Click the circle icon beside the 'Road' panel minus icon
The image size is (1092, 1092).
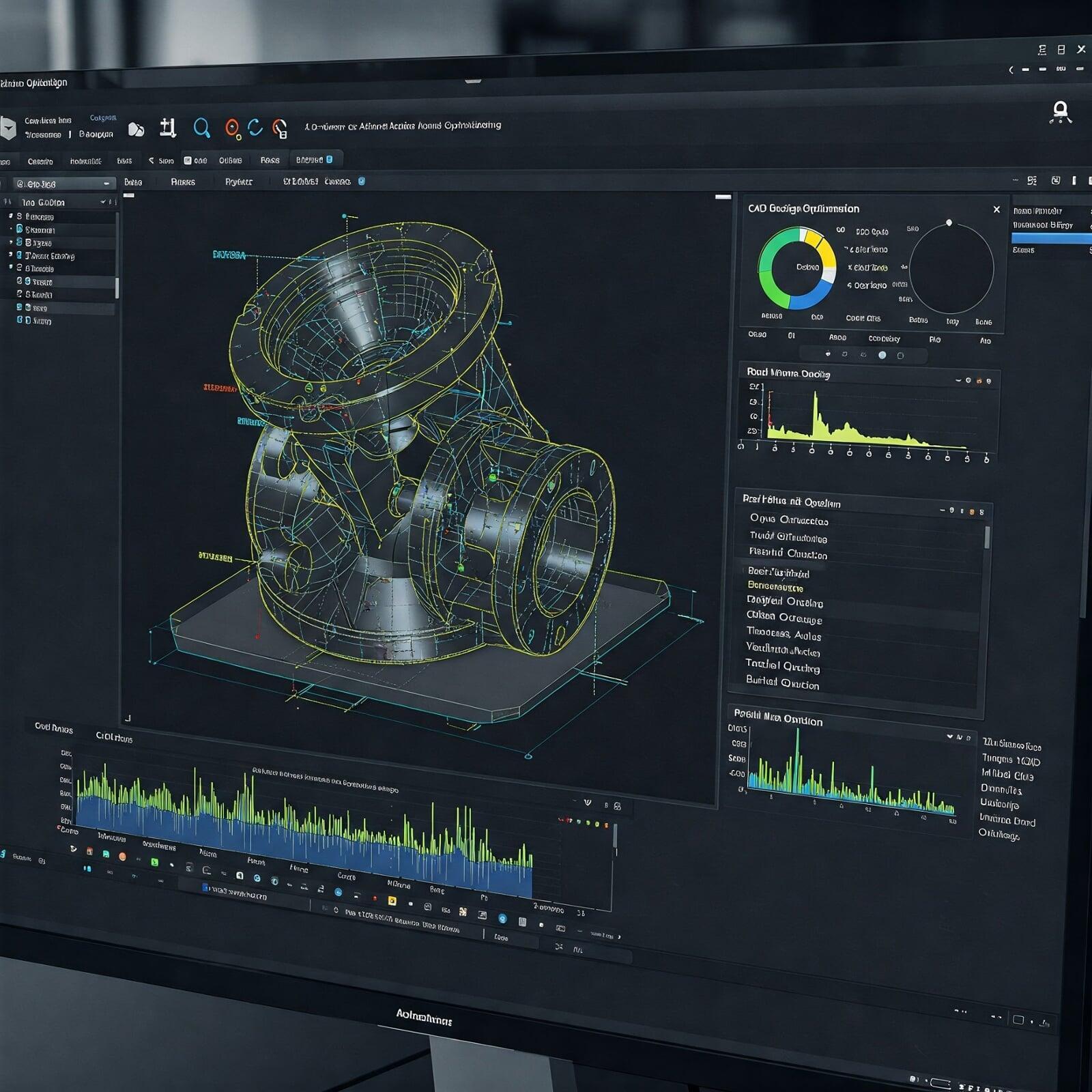968,380
